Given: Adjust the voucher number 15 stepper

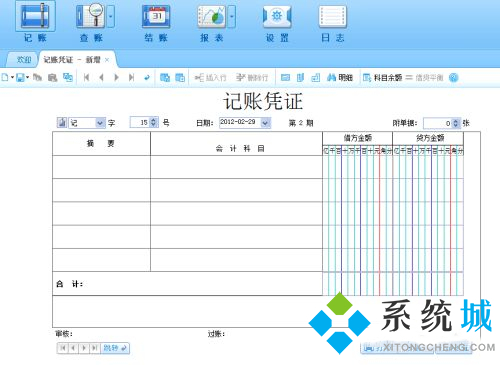Looking at the screenshot, I should 153,122.
